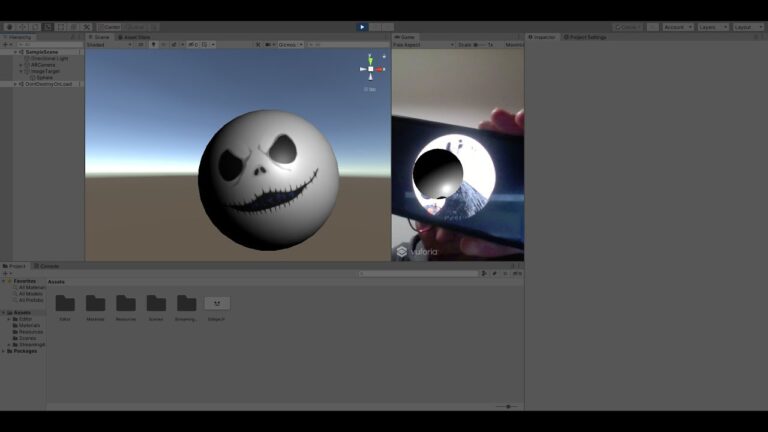This screenshot has height=432, width=768.
Task: Toggle scene effects icon
Action: (174, 45)
